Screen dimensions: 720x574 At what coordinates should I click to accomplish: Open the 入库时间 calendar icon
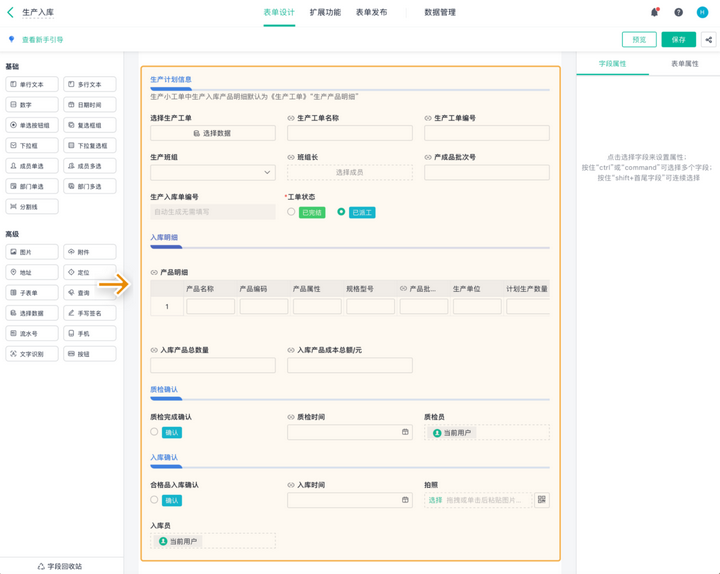pyautogui.click(x=405, y=500)
